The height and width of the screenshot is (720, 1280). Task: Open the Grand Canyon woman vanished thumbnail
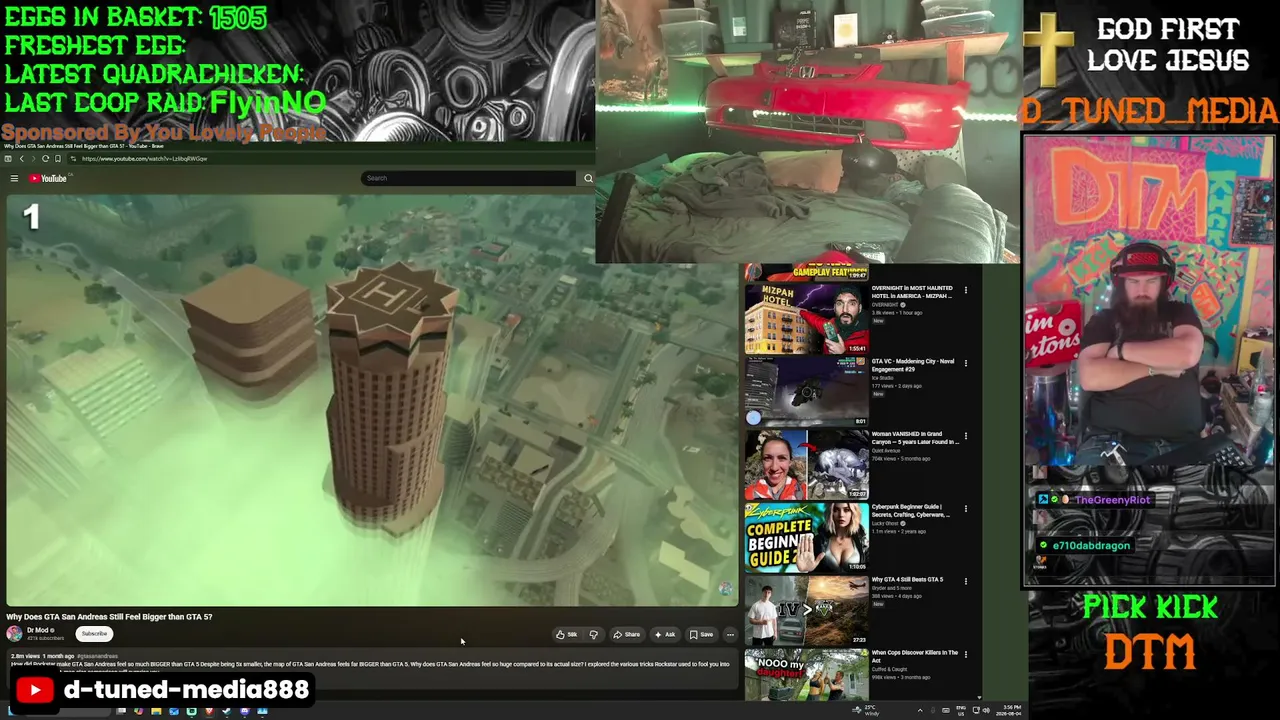806,465
